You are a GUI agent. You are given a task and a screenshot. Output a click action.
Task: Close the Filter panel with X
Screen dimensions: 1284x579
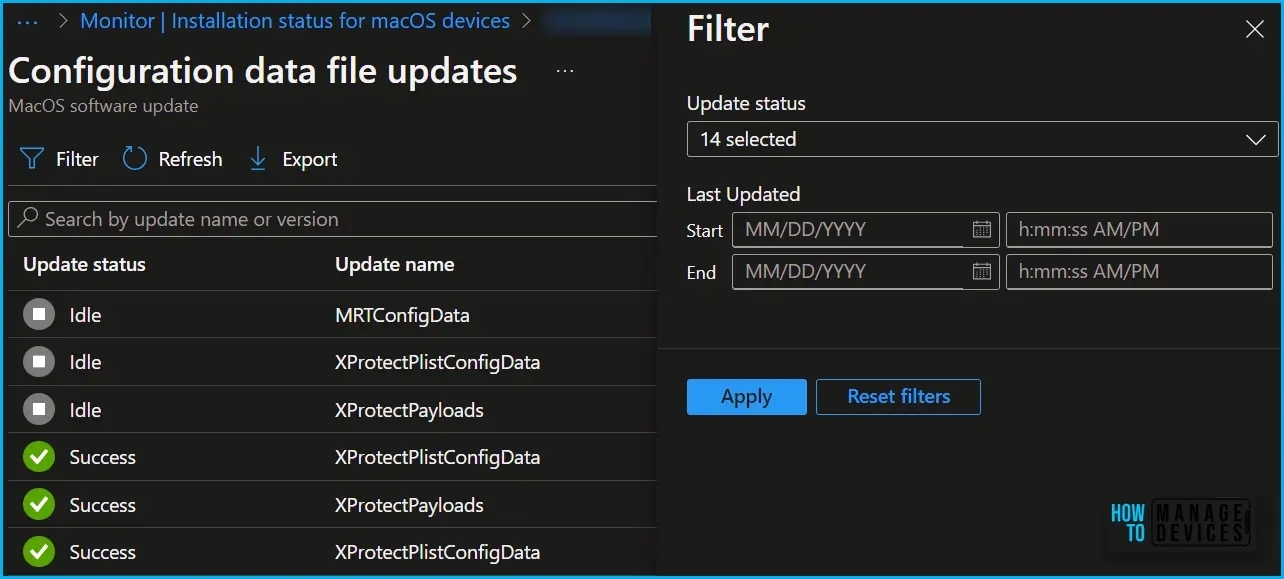tap(1255, 30)
